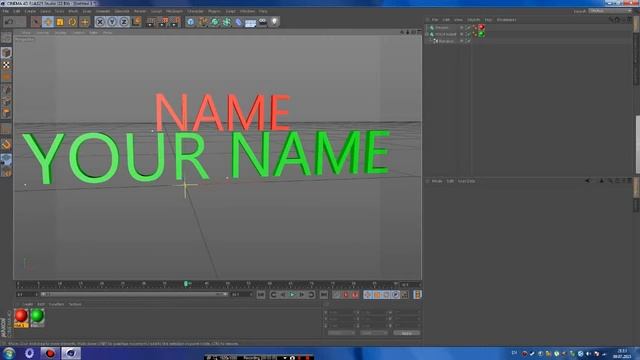Viewport: 640px width, 360px height.
Task: Click the Camera object icon
Action: pyautogui.click(x=262, y=22)
